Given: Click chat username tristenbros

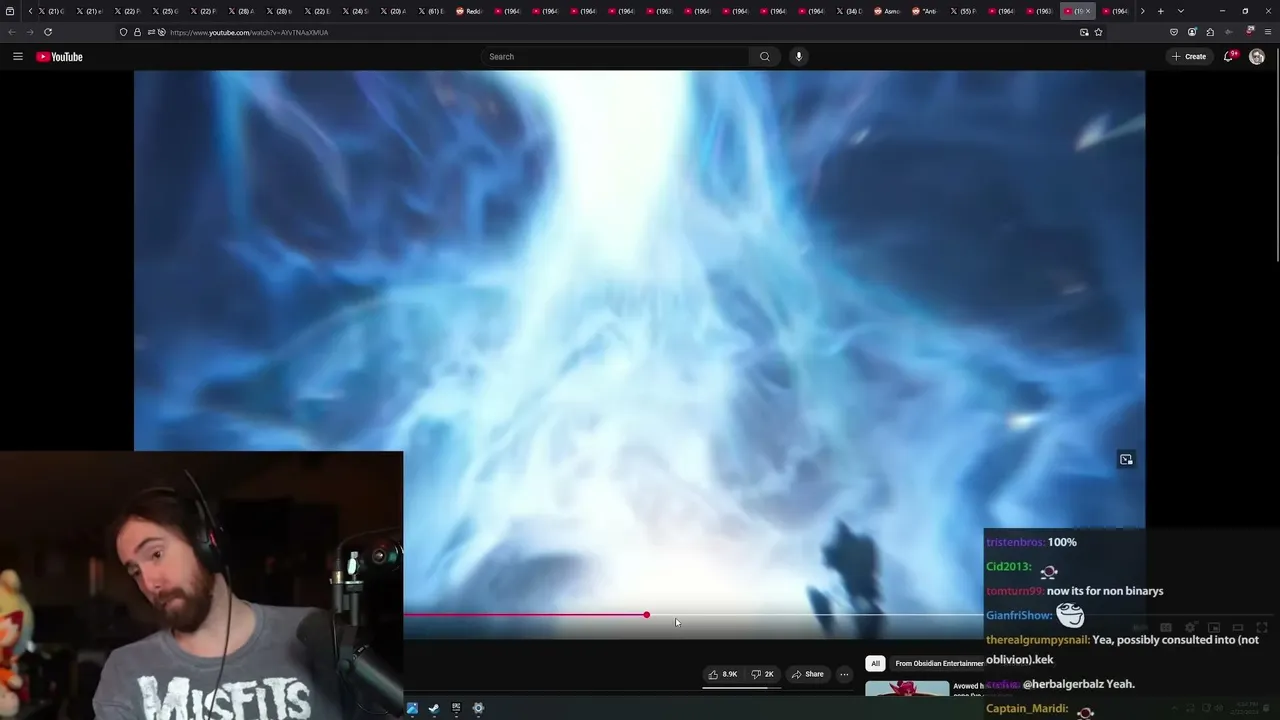Looking at the screenshot, I should coord(1015,542).
